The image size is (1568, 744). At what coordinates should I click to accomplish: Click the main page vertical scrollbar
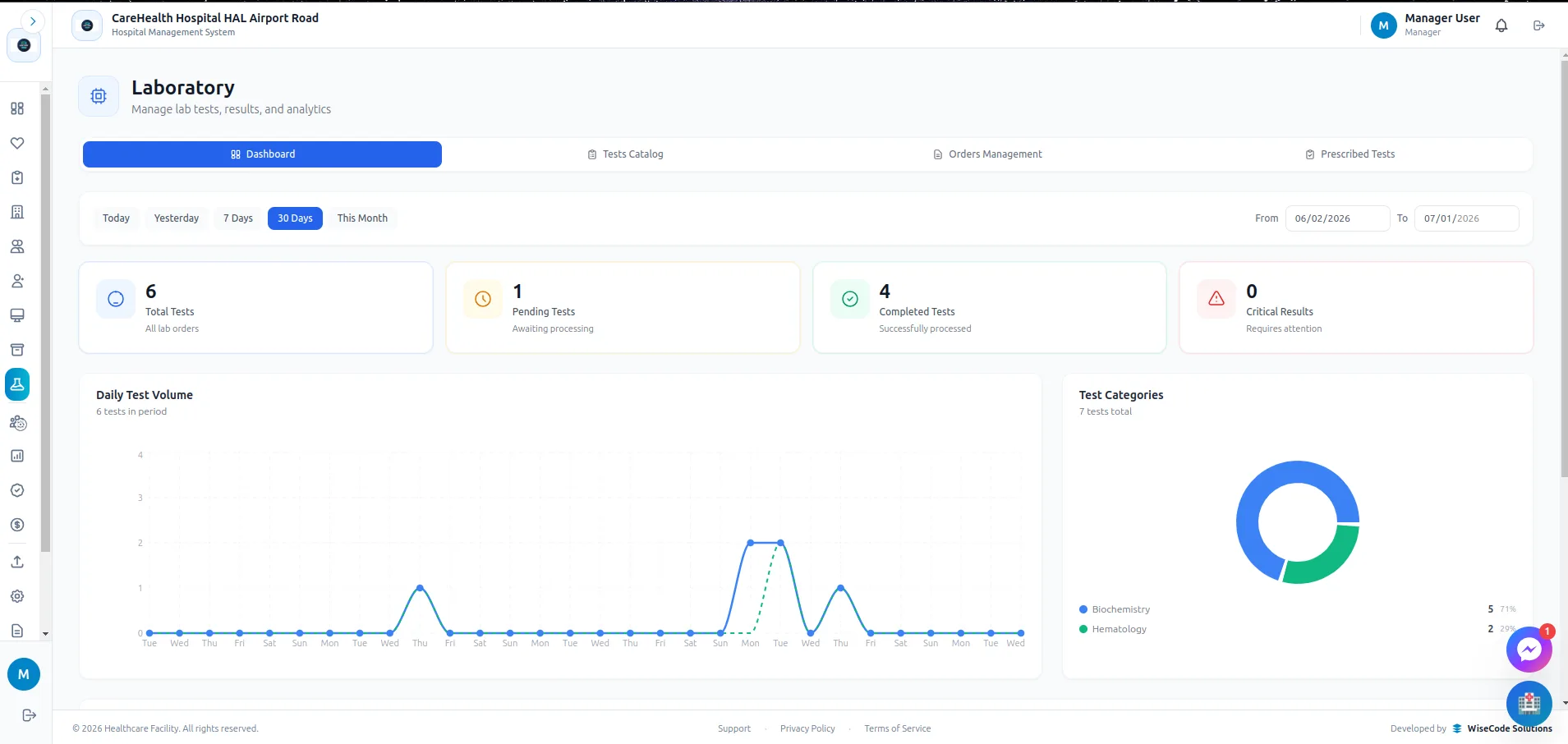coord(1564,267)
